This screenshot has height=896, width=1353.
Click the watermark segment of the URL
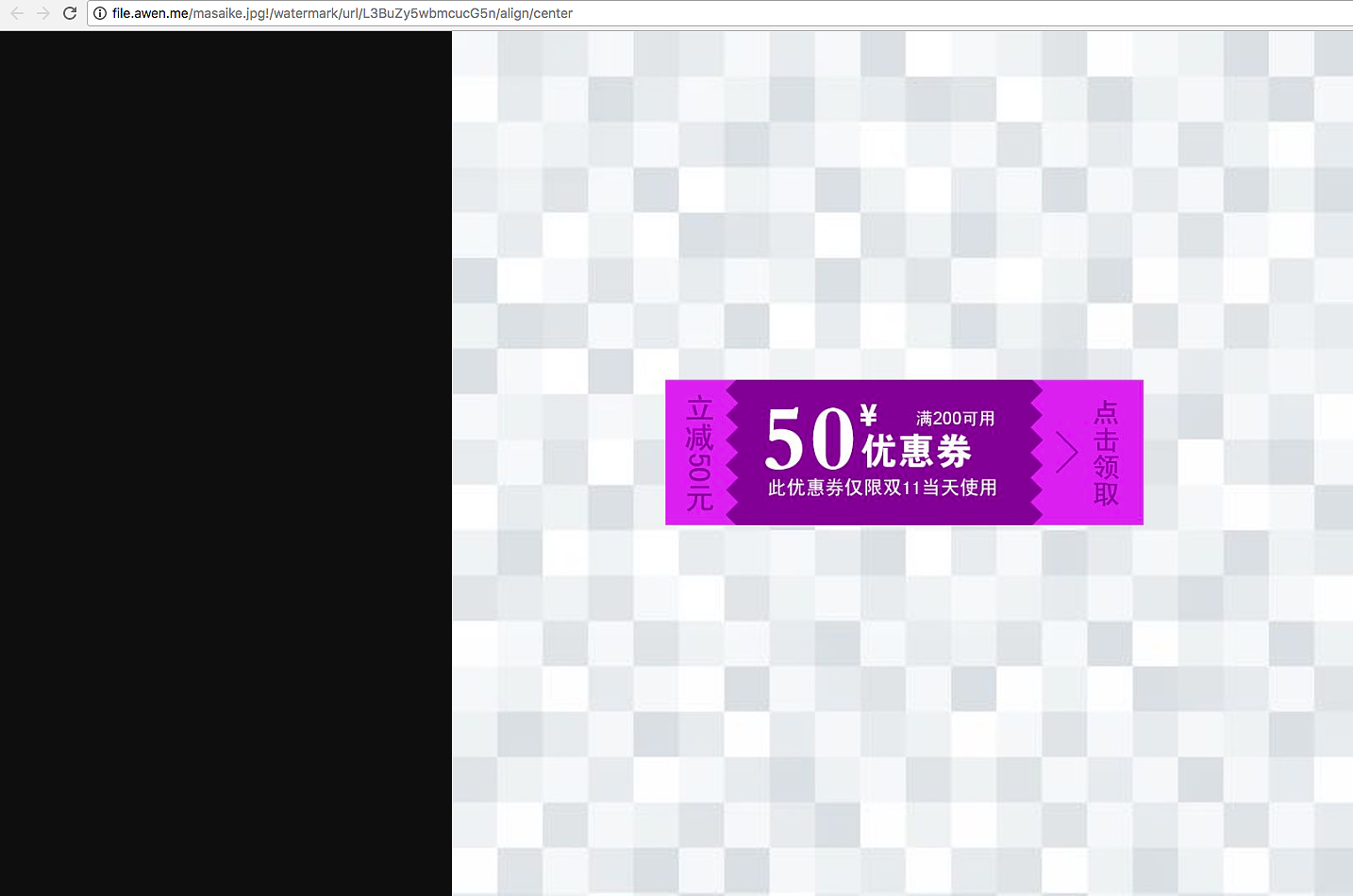point(301,13)
